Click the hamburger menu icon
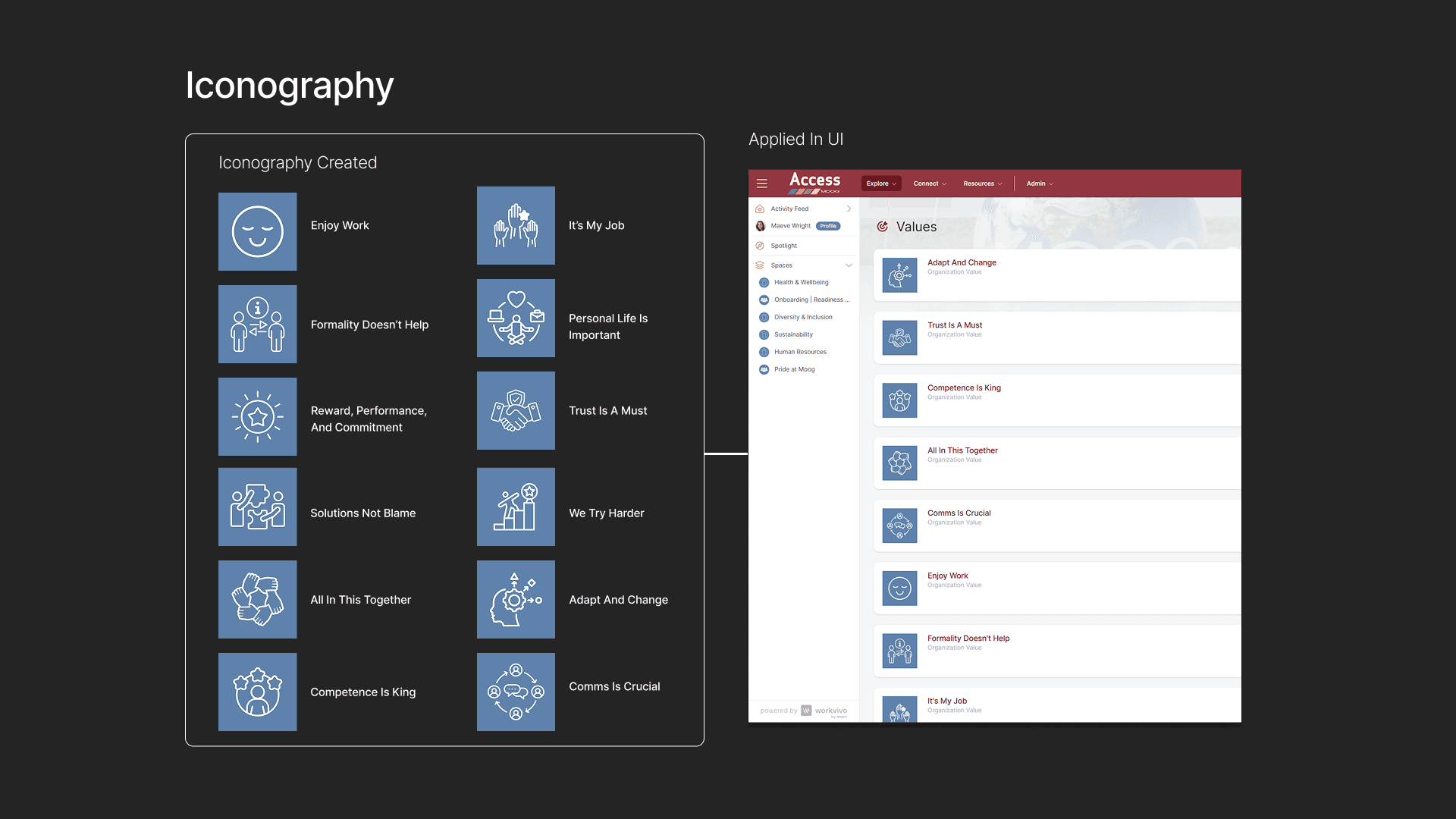Screen dimensions: 1456x819 (762, 184)
